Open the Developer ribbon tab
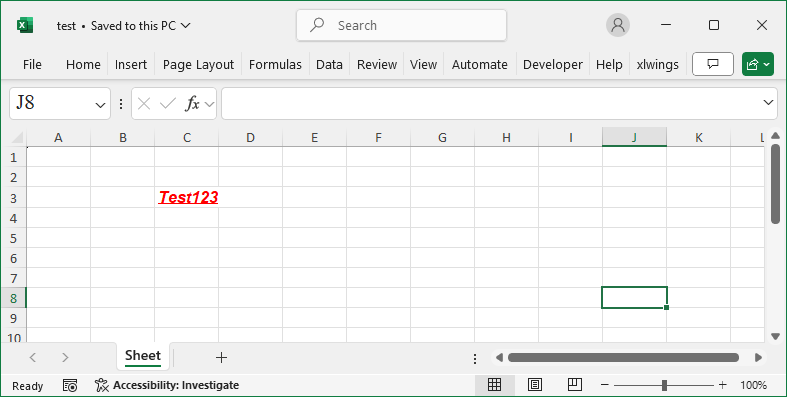Viewport: 787px width, 397px height. tap(553, 65)
